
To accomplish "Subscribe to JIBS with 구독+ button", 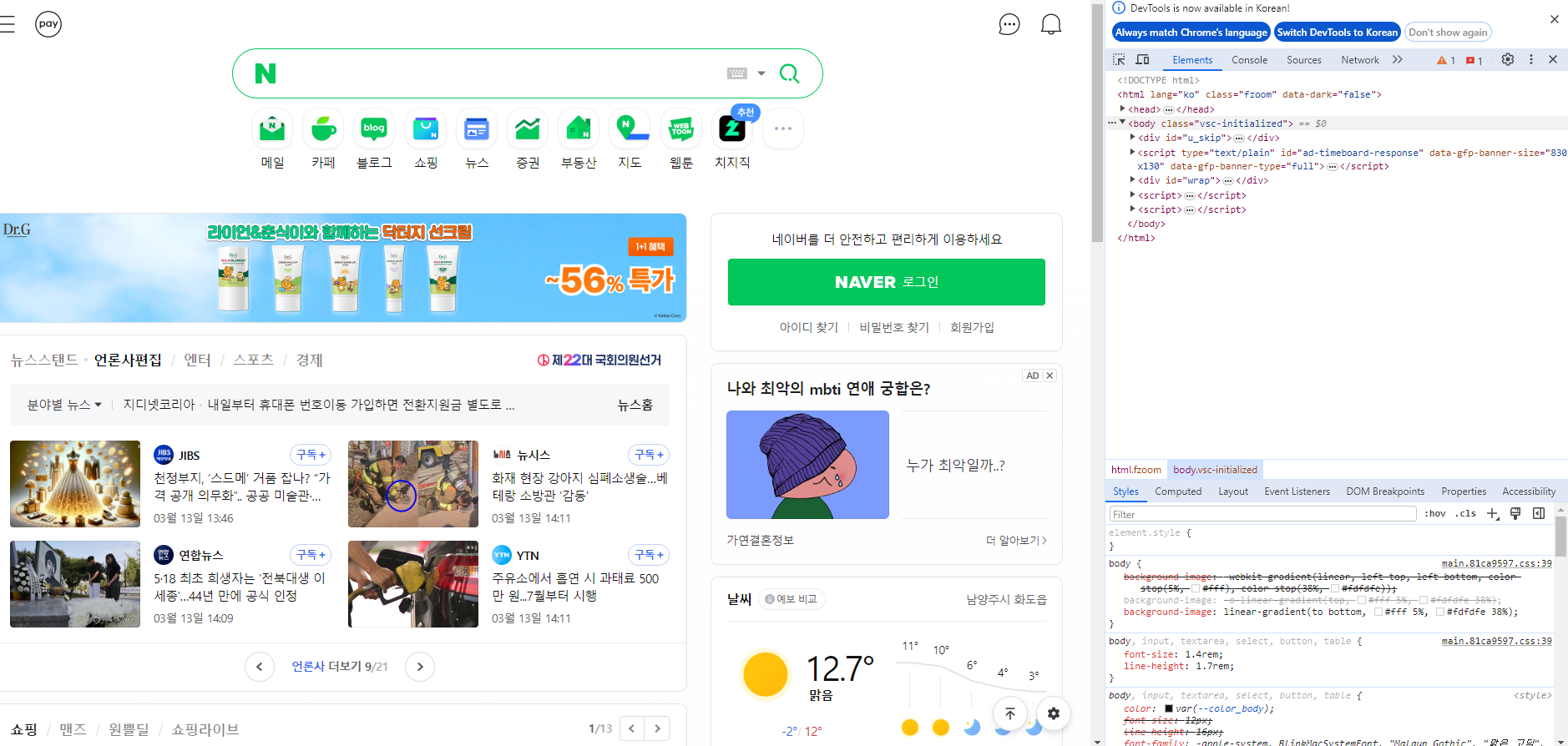I will tap(311, 455).
